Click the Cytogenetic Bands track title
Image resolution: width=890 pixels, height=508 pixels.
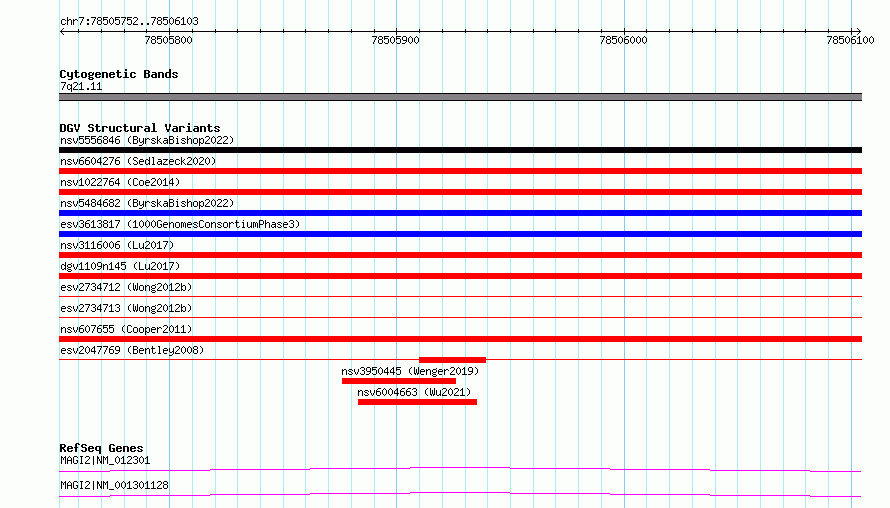119,74
